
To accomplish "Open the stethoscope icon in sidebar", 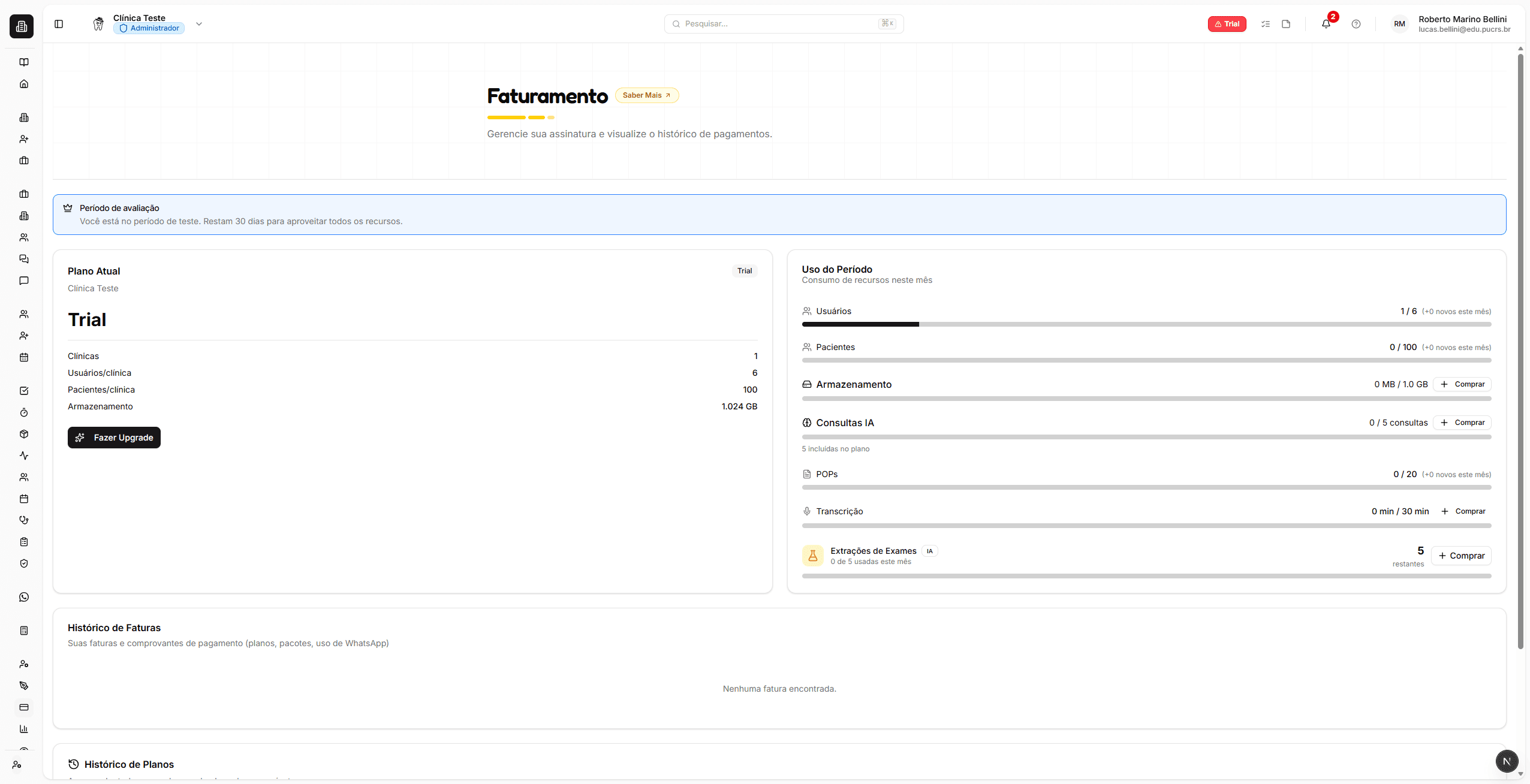I will (x=24, y=520).
